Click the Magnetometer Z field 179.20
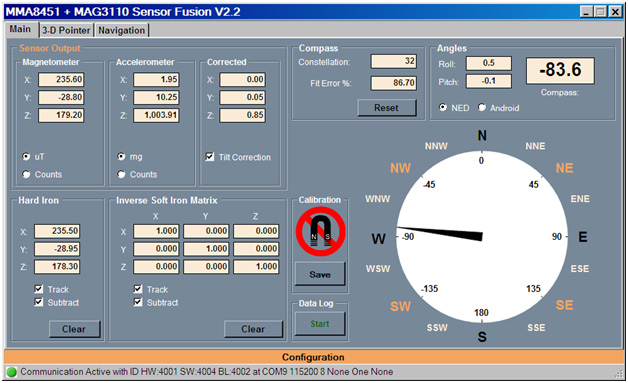The height and width of the screenshot is (383, 628). (x=61, y=115)
